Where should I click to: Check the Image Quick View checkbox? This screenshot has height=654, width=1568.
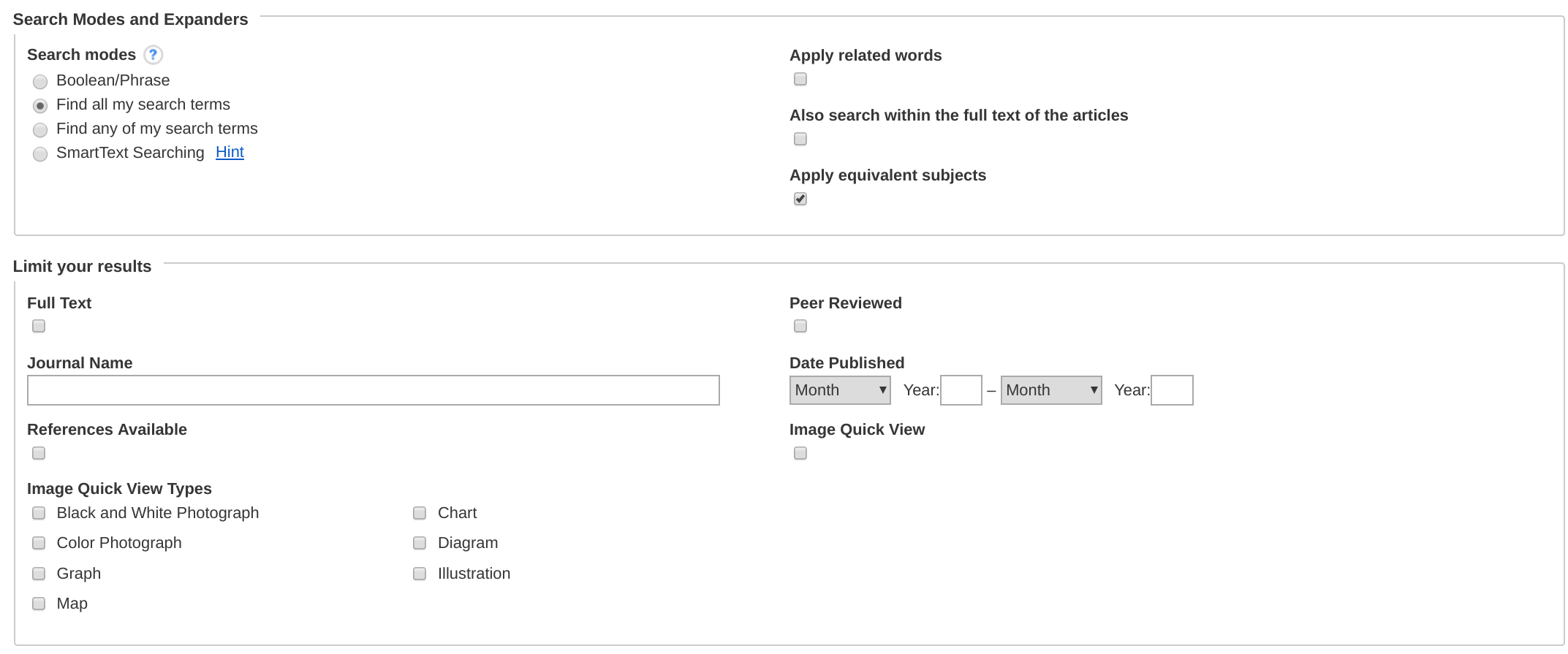coord(800,453)
